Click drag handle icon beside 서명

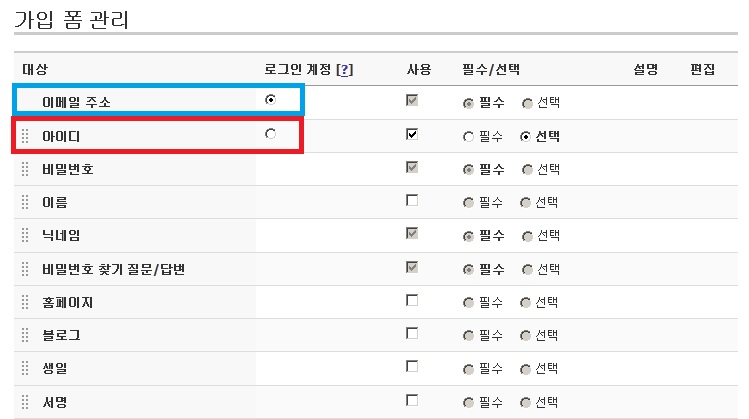(25, 402)
